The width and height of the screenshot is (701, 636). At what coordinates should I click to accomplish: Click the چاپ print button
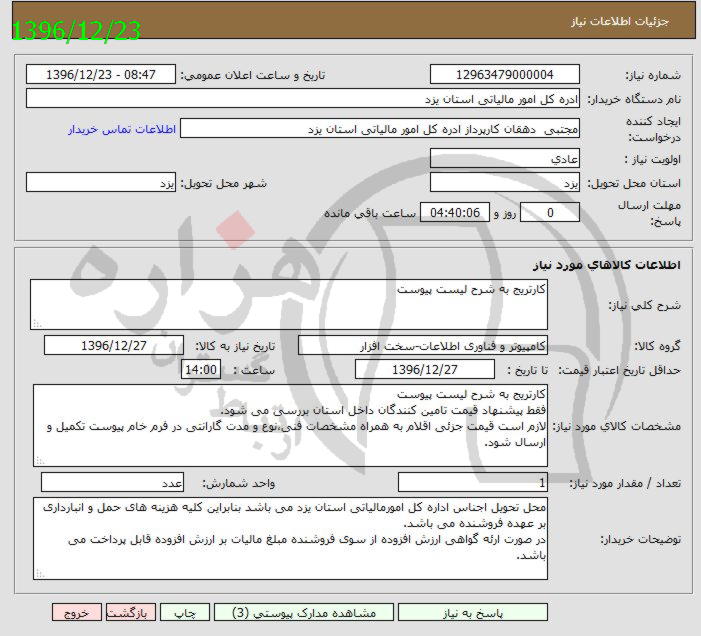coord(185,612)
